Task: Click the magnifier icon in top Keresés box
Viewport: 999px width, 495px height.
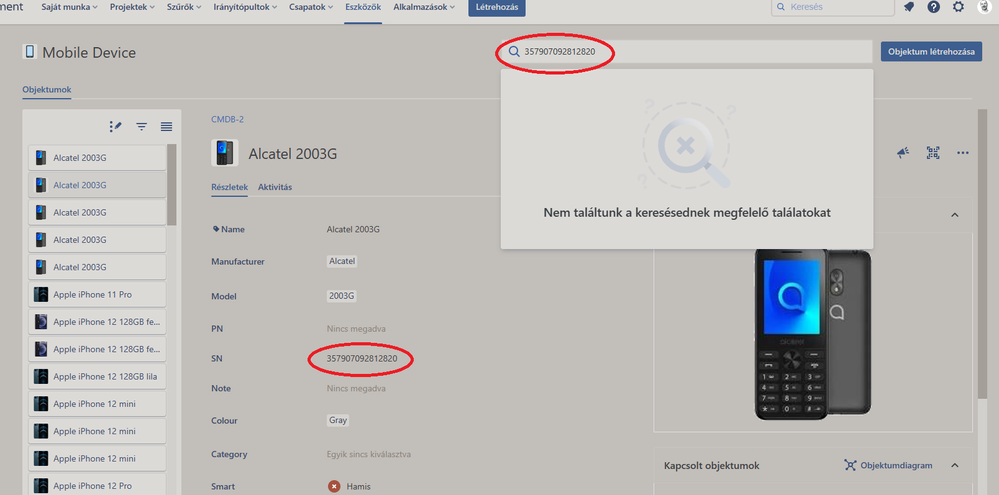Action: pyautogui.click(x=781, y=7)
